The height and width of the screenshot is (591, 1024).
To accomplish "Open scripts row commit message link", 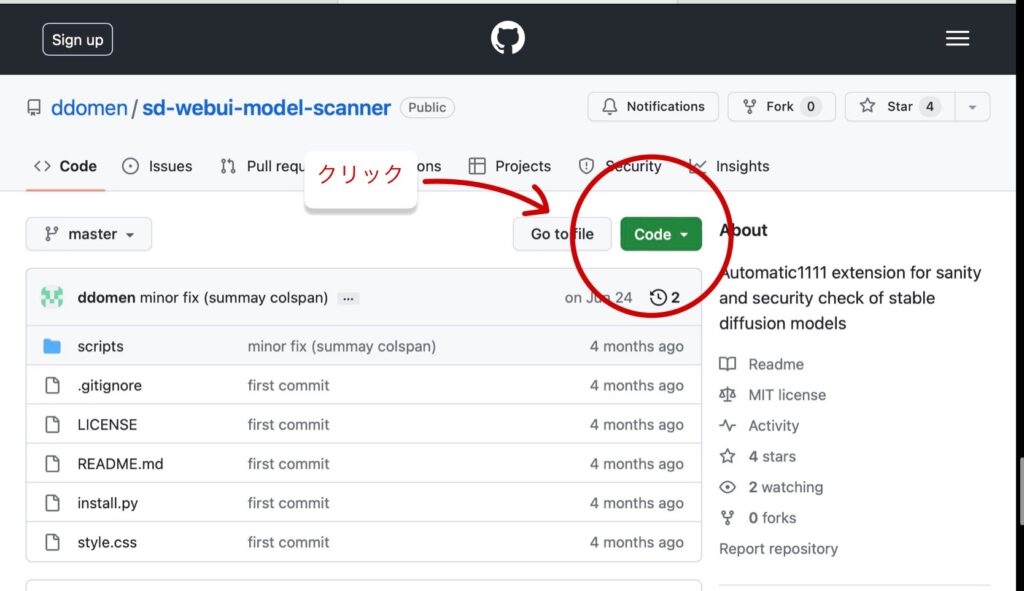I will tap(342, 346).
